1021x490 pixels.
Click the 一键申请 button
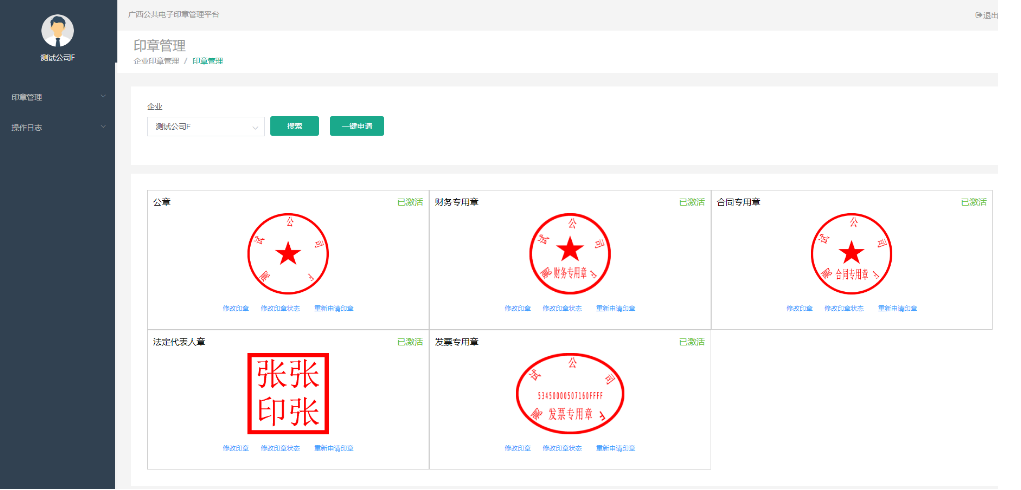(357, 126)
